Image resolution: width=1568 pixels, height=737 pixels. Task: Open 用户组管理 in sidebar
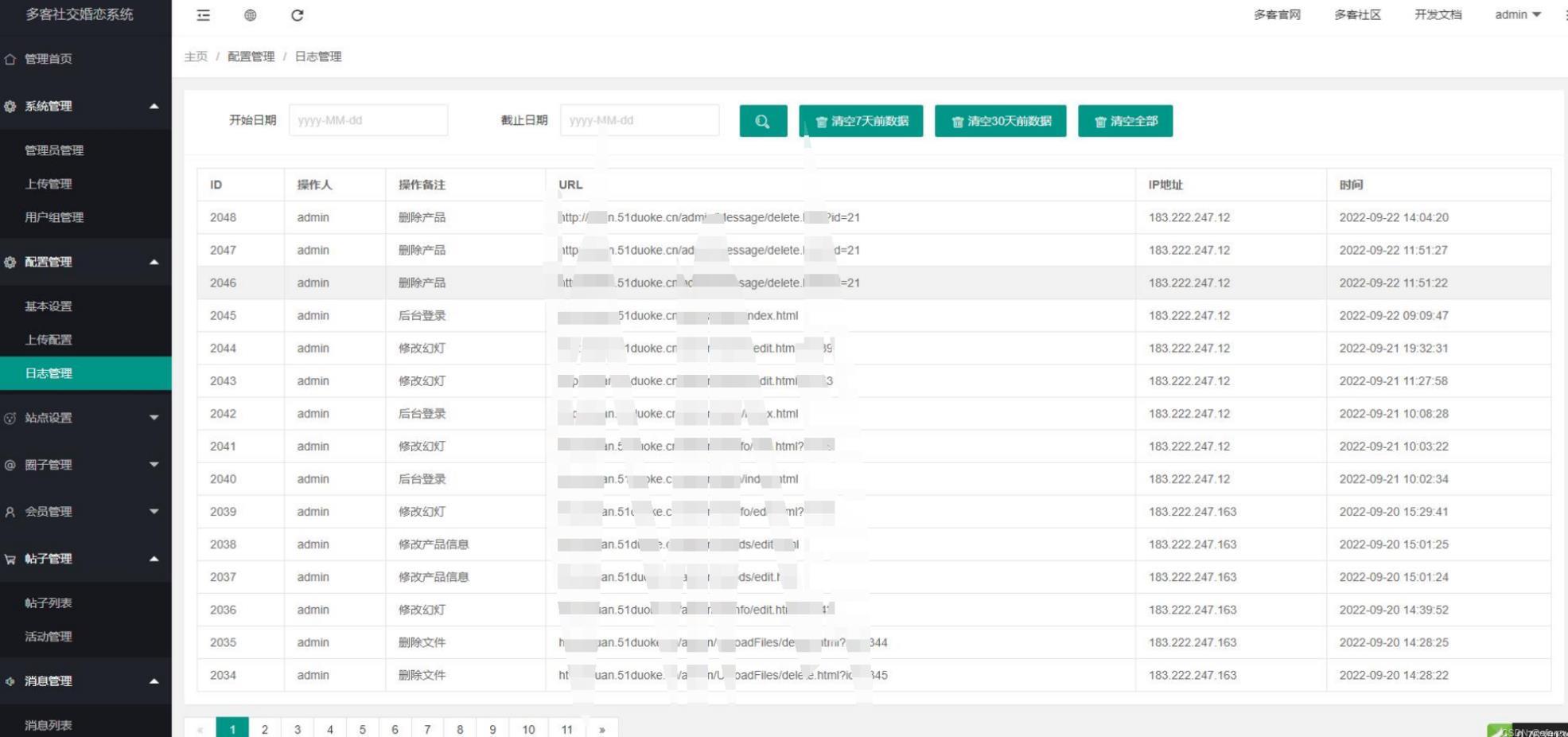(54, 217)
